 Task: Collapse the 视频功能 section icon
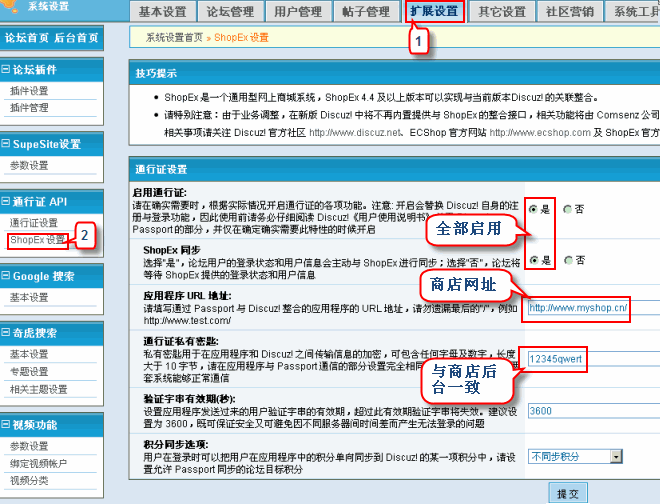[6, 425]
